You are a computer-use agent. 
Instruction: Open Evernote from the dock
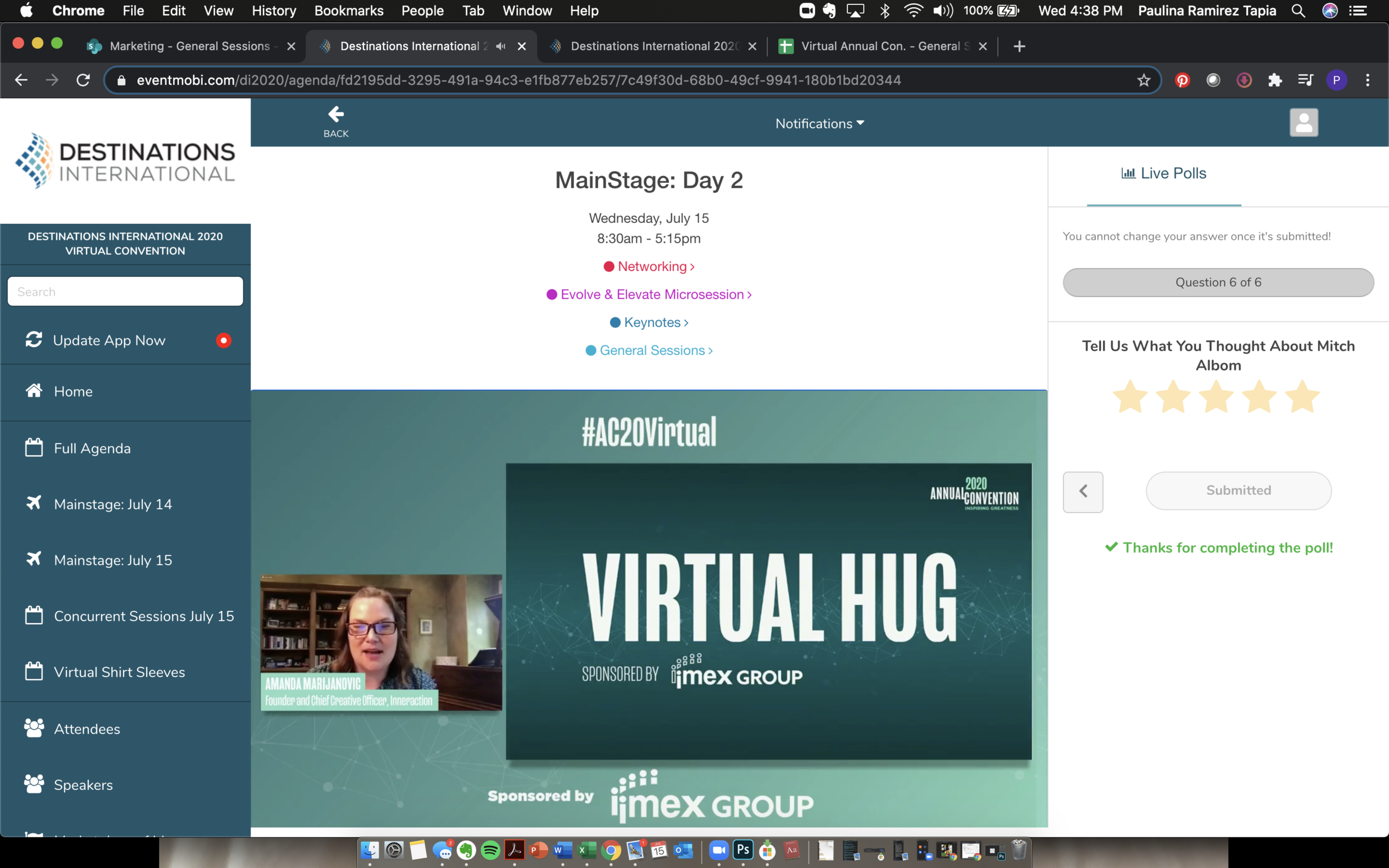coord(466,850)
